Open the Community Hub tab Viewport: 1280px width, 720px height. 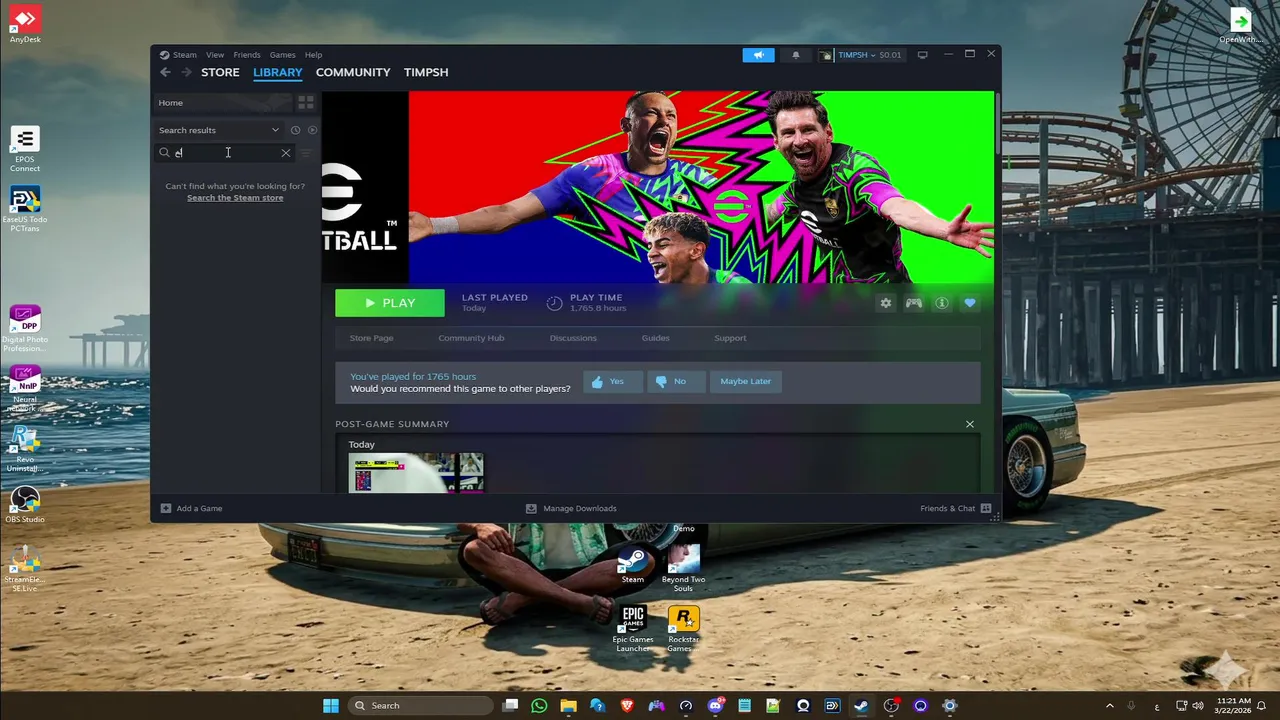pos(471,338)
